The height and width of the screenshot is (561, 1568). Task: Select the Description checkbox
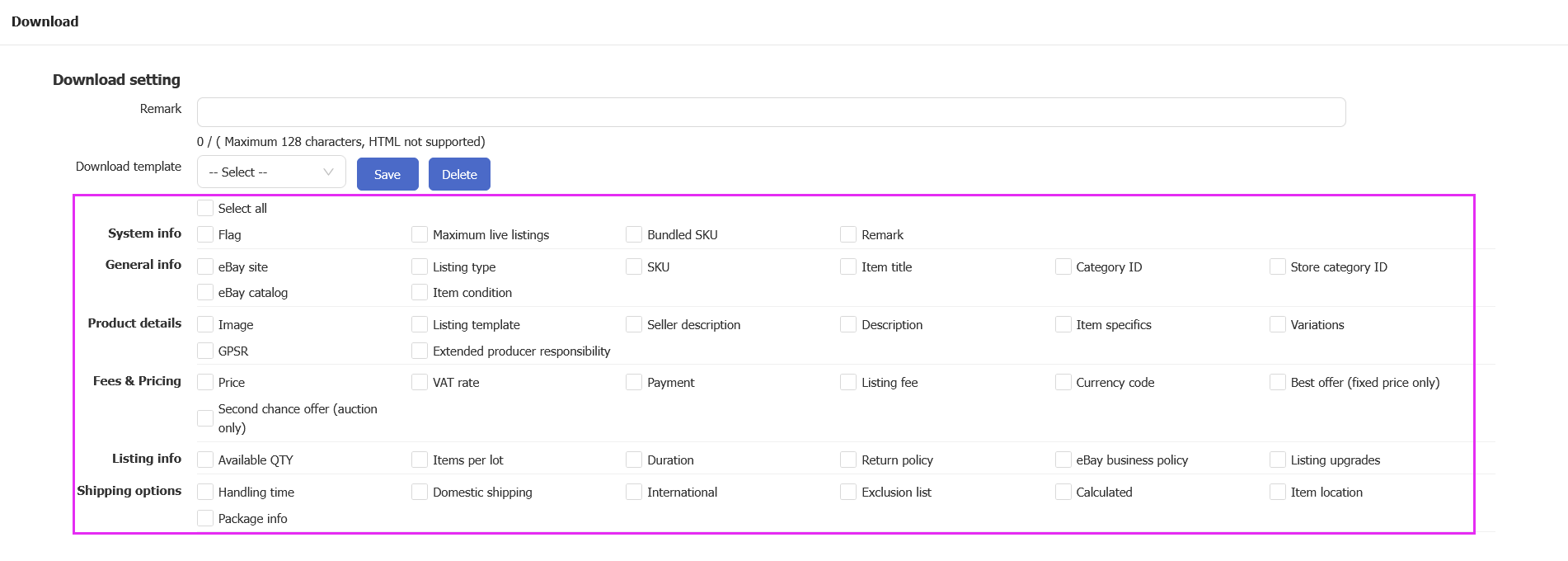[x=848, y=324]
